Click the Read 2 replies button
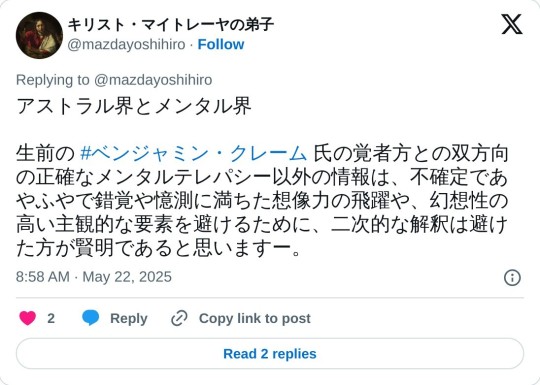Screen dimensions: 540x385 coord(270,354)
